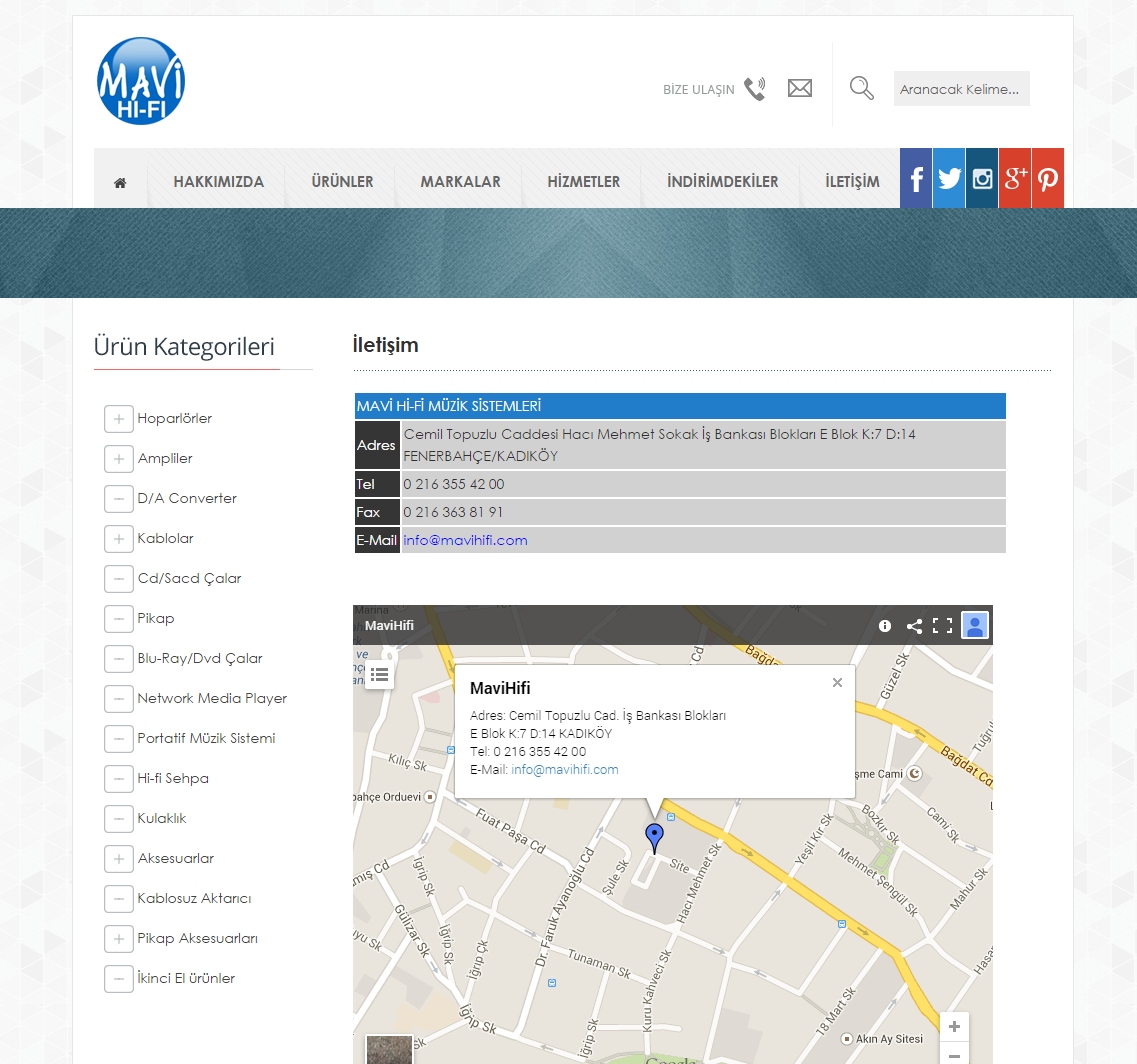Image resolution: width=1137 pixels, height=1064 pixels.
Task: Open the Google Plus icon
Action: tap(1015, 178)
